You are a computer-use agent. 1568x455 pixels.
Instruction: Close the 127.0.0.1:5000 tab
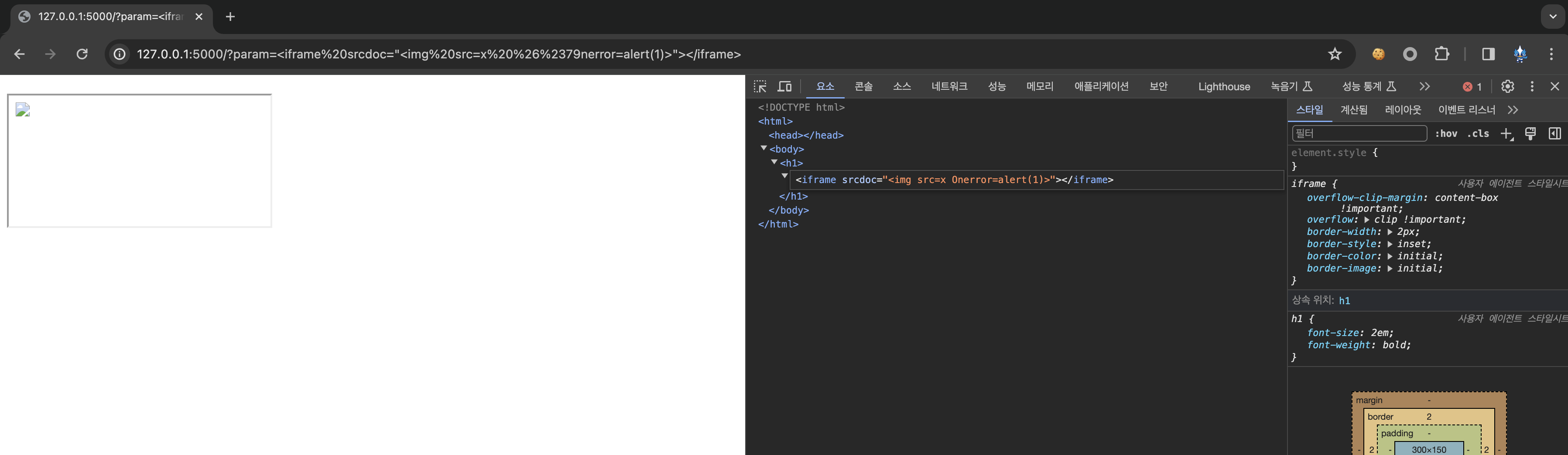[199, 17]
